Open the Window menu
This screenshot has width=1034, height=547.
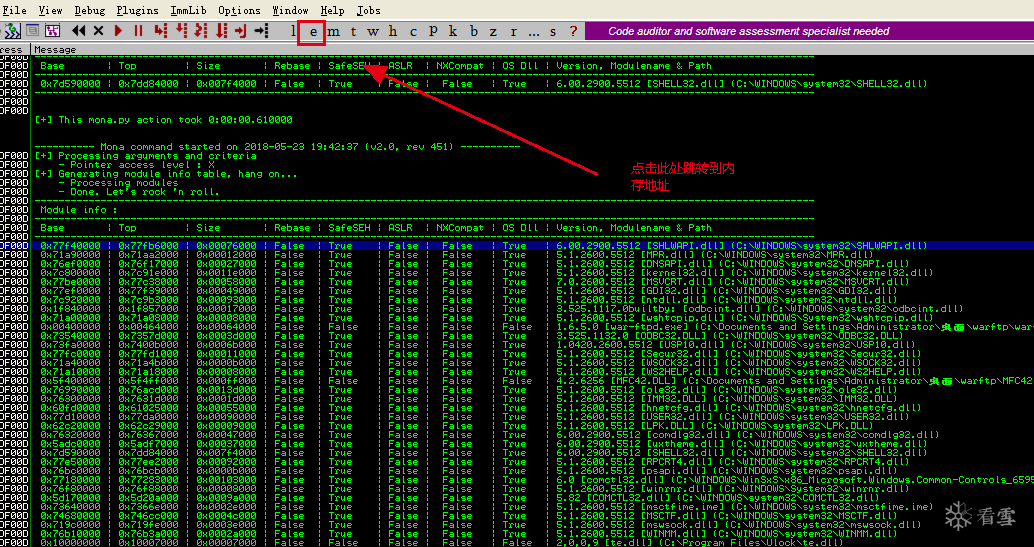pyautogui.click(x=290, y=11)
